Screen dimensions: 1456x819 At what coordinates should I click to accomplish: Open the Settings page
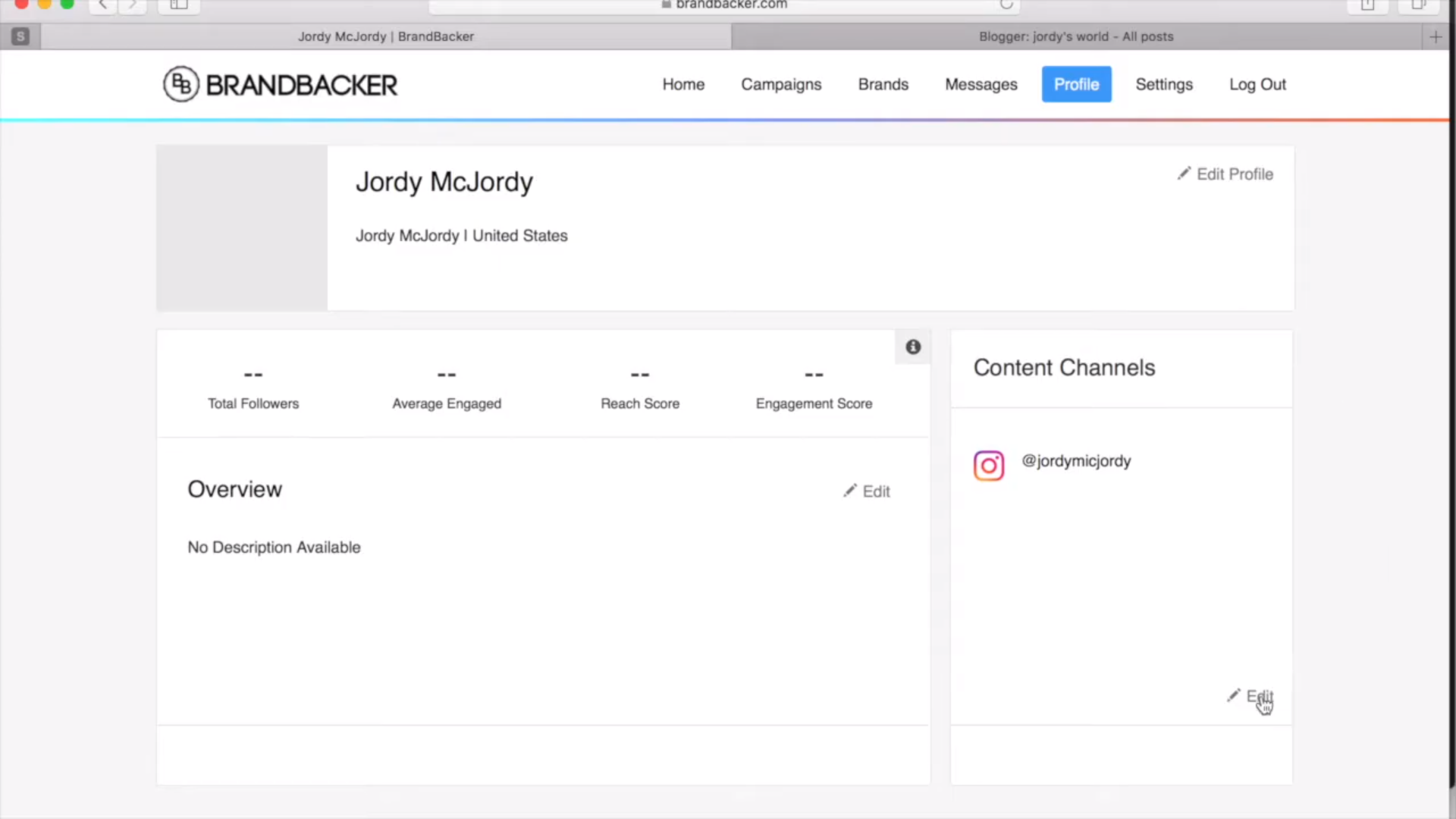[x=1163, y=84]
